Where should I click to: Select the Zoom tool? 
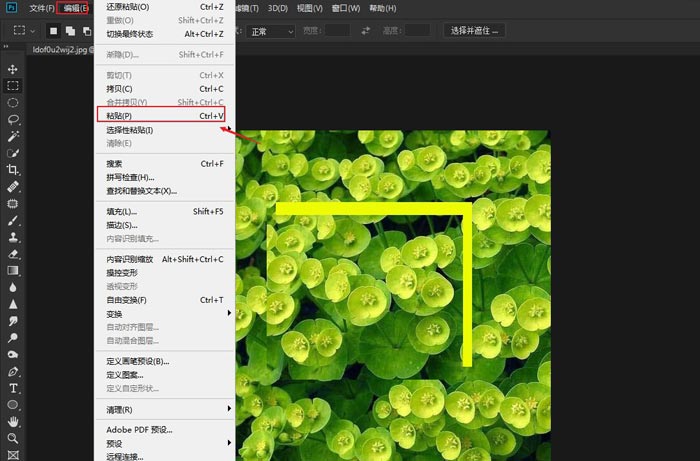12,438
